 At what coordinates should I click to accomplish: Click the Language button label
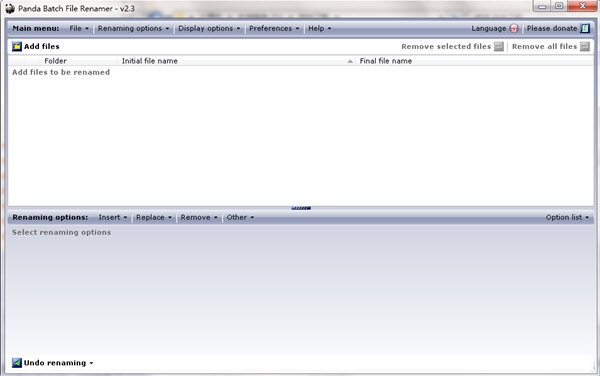[x=488, y=28]
